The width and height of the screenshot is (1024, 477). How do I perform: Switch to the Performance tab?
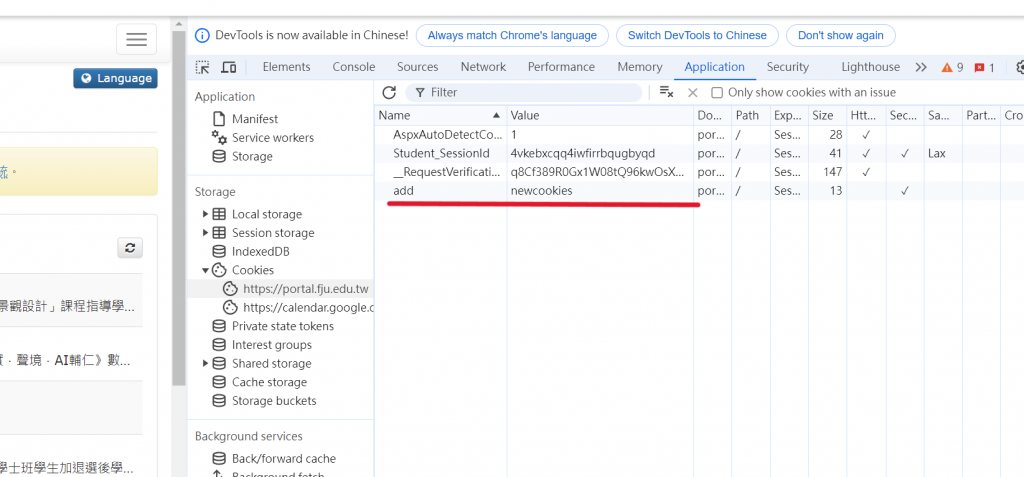coord(561,67)
